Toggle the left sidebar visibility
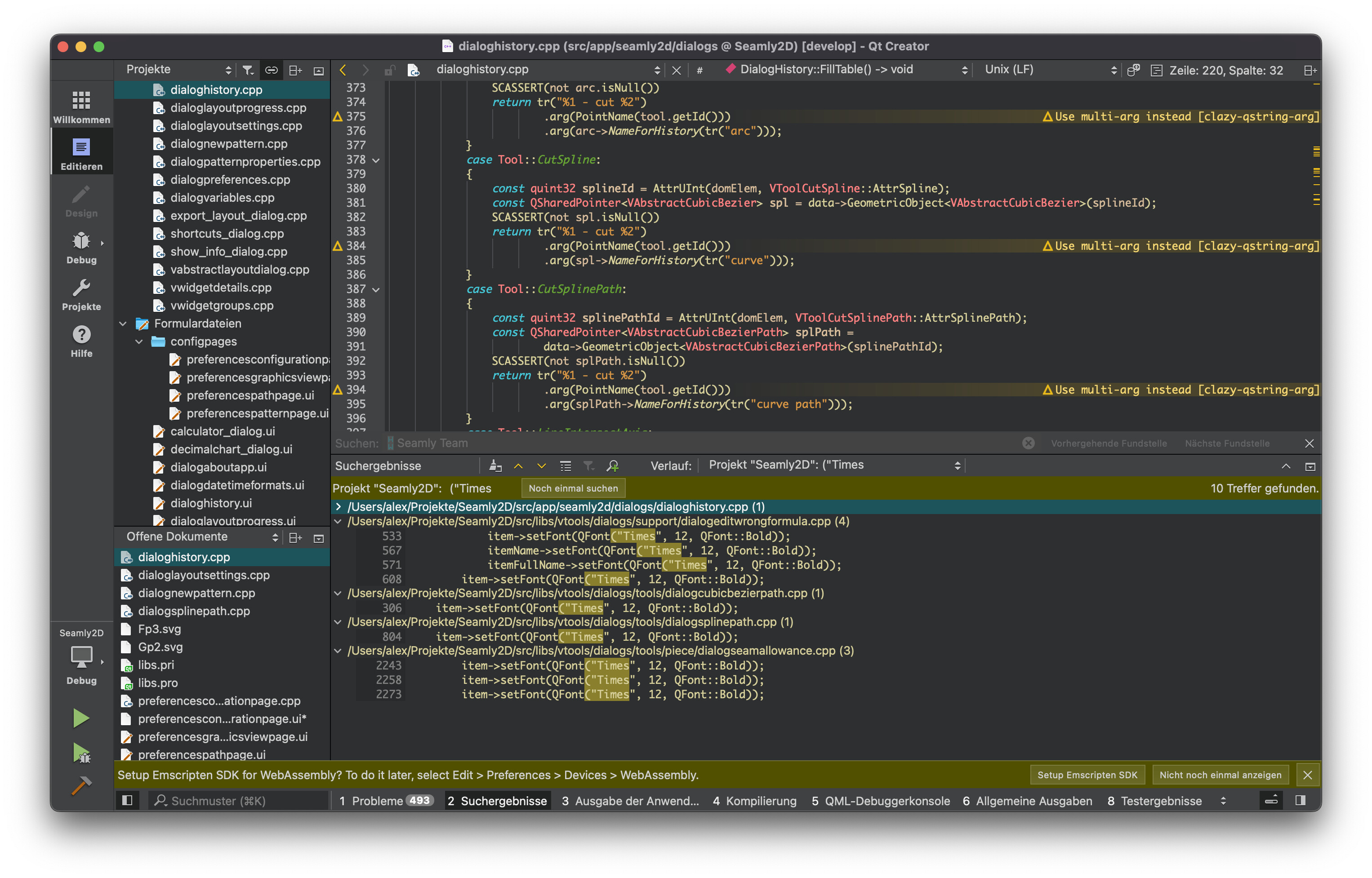1372x878 pixels. click(x=127, y=800)
